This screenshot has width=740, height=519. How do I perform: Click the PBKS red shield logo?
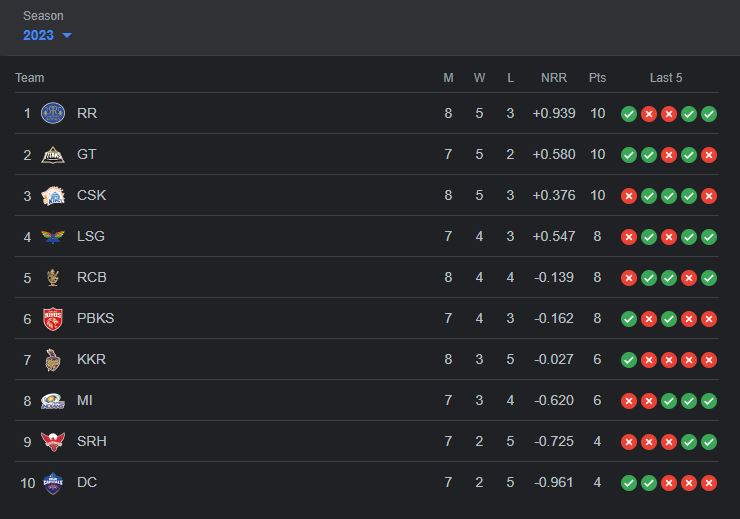click(53, 318)
